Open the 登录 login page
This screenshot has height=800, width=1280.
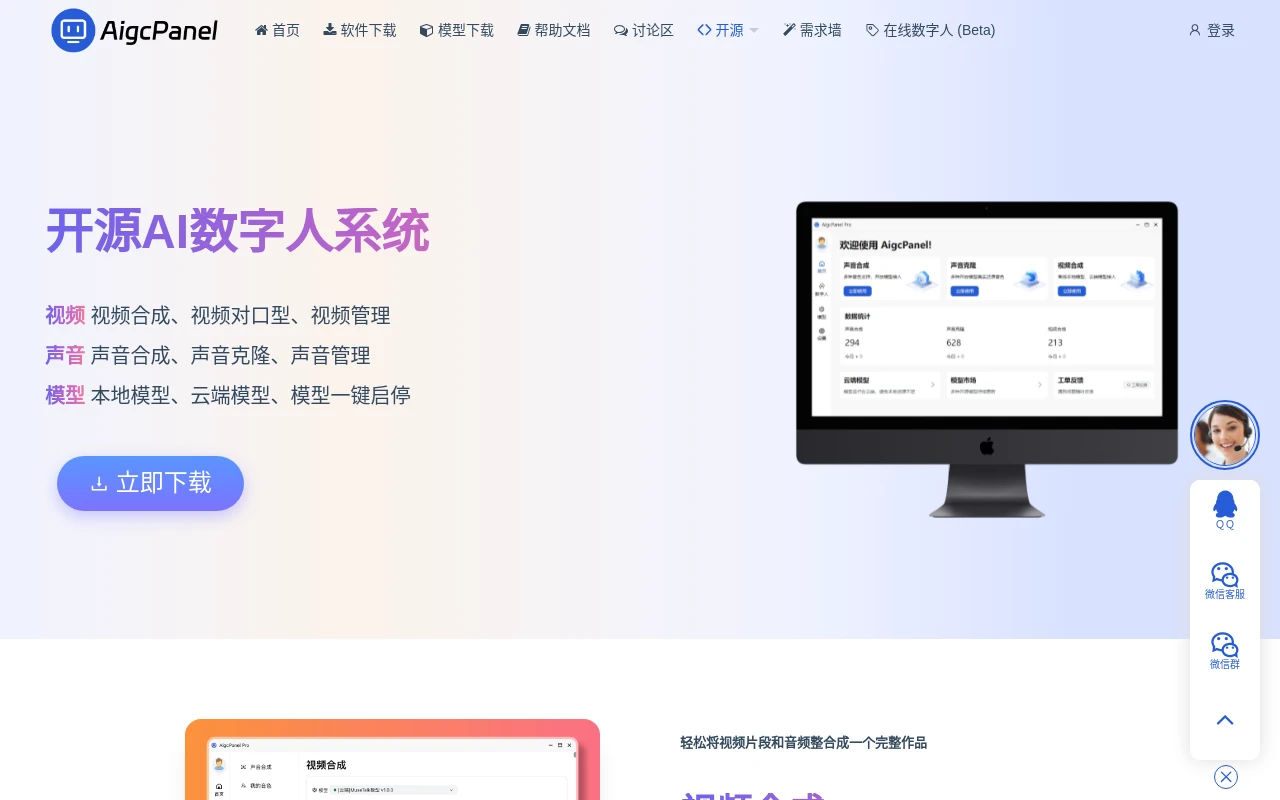coord(1213,30)
